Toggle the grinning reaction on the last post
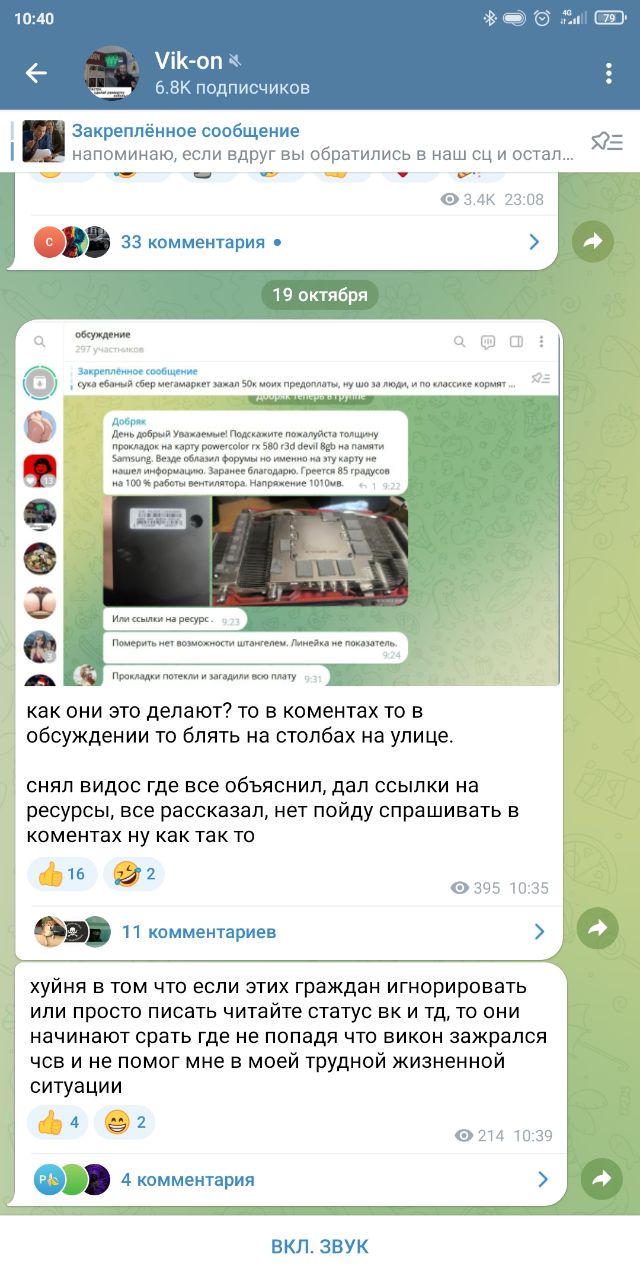The image size is (640, 1280). 125,1123
